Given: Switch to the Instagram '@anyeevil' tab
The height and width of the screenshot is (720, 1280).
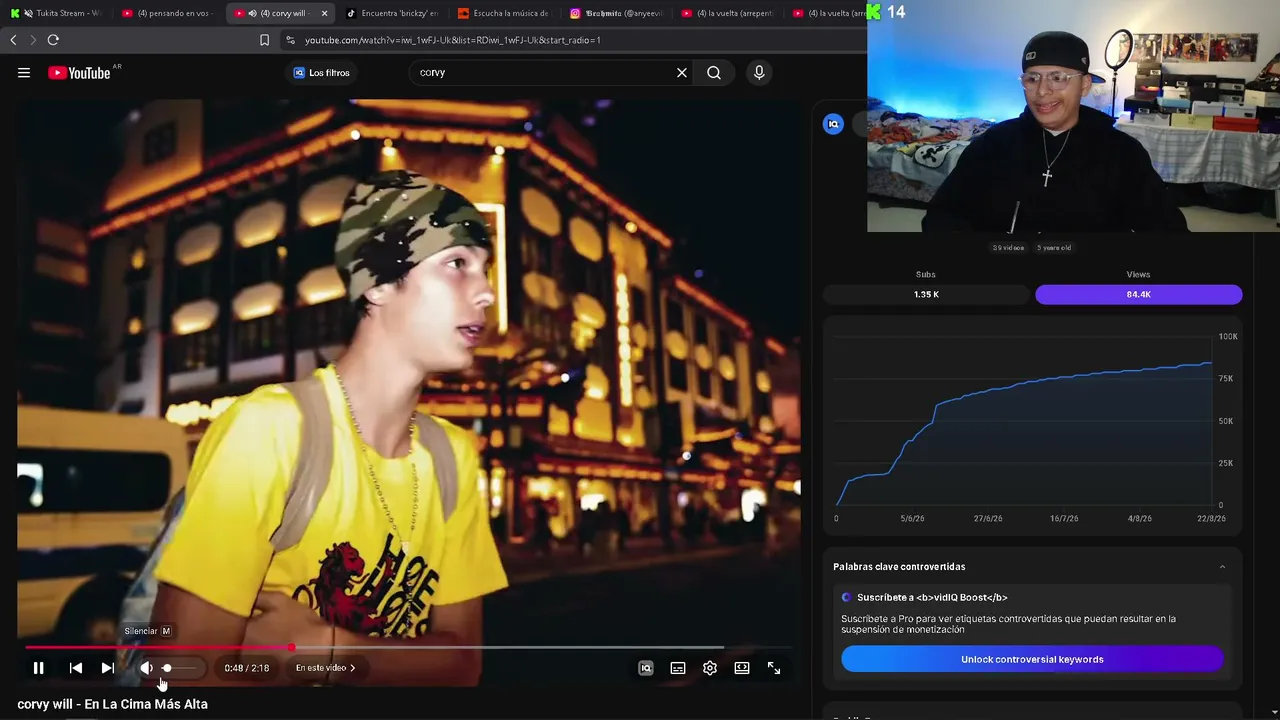Looking at the screenshot, I should coord(616,13).
